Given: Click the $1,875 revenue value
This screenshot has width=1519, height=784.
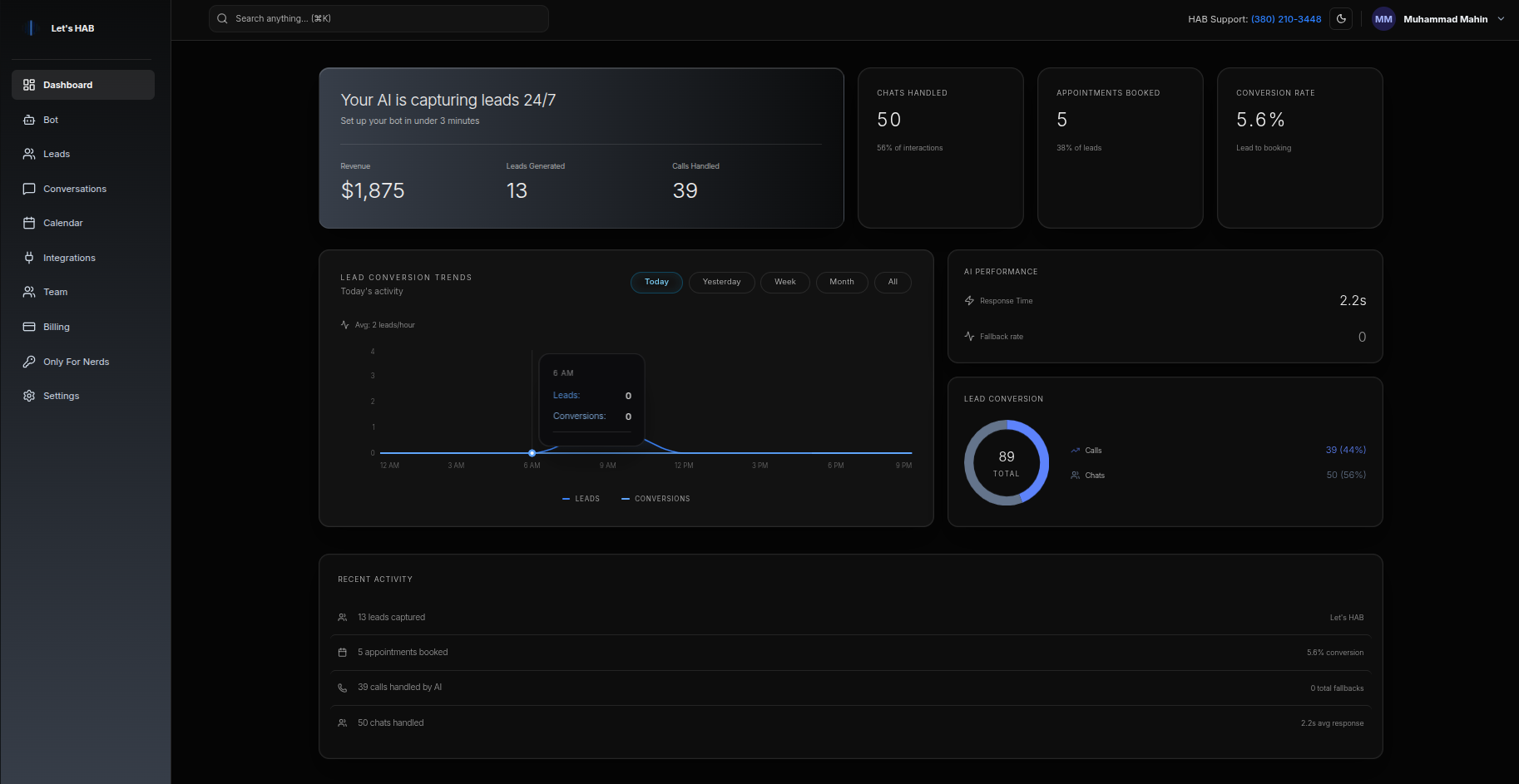Looking at the screenshot, I should tap(373, 190).
